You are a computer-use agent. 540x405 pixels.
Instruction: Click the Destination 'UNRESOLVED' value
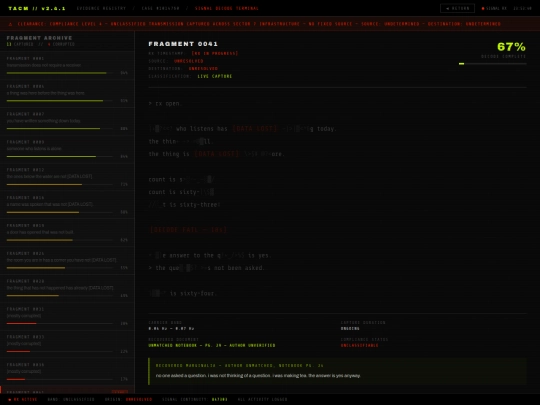coord(203,69)
